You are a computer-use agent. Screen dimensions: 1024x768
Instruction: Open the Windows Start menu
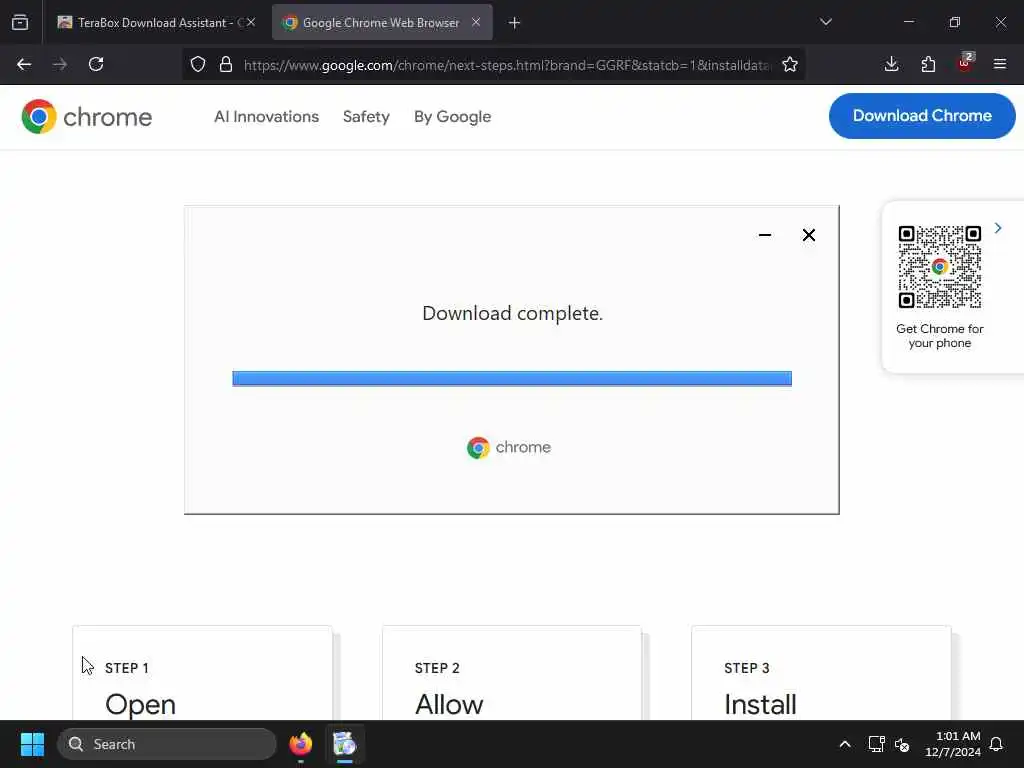tap(32, 744)
